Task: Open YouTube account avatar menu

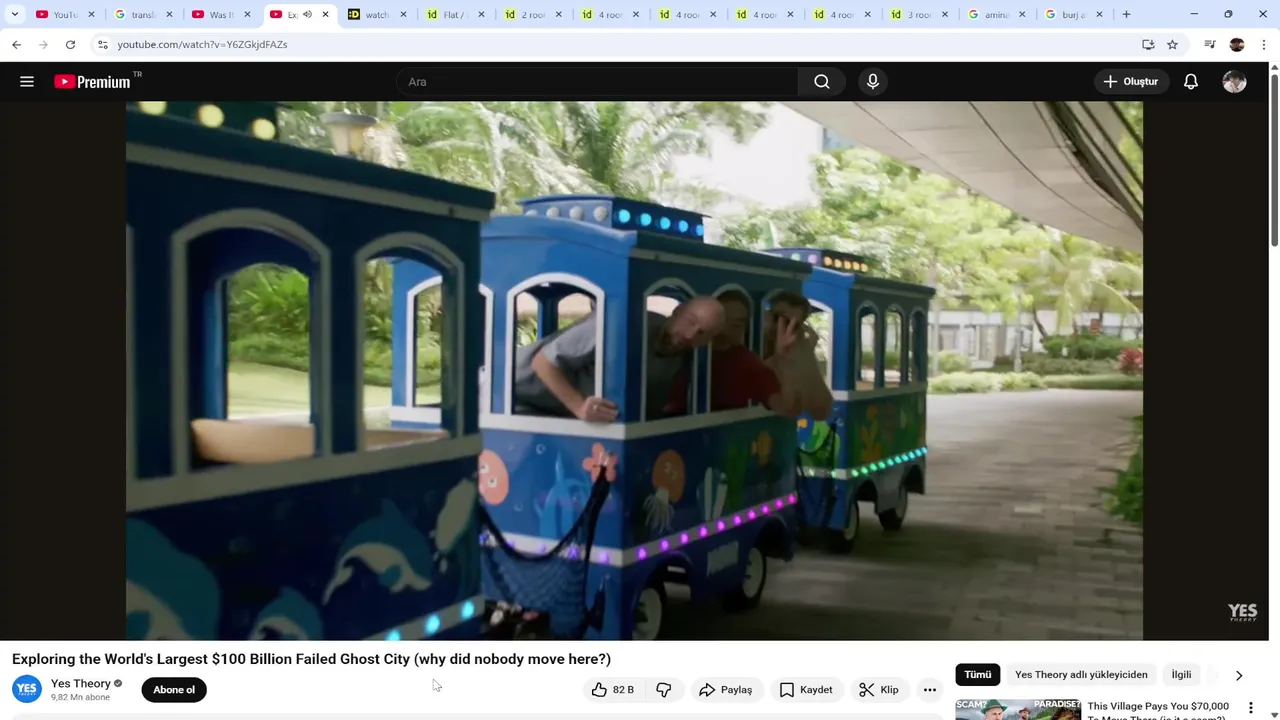Action: 1235,82
